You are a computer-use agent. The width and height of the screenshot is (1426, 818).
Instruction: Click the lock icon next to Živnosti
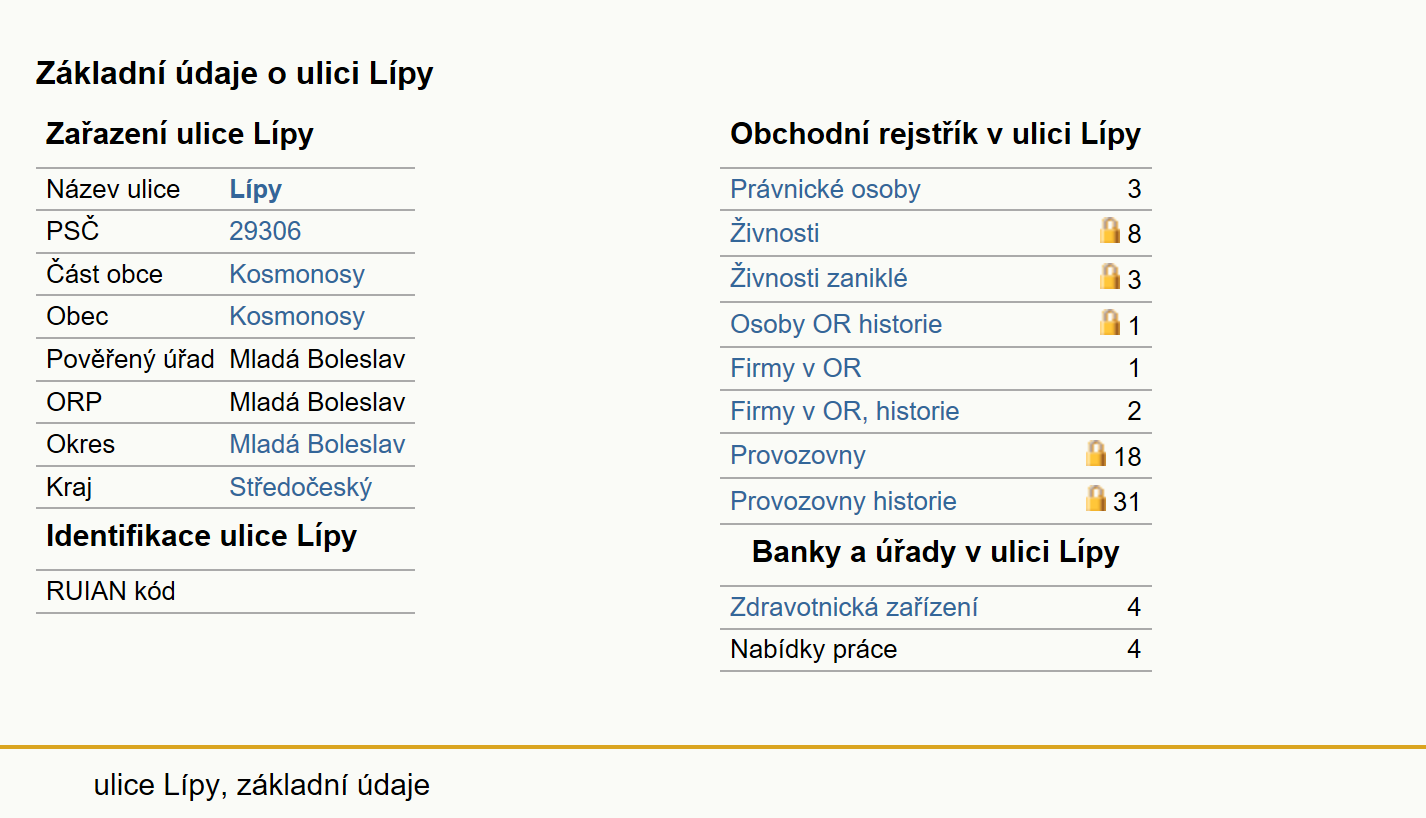(x=1109, y=231)
